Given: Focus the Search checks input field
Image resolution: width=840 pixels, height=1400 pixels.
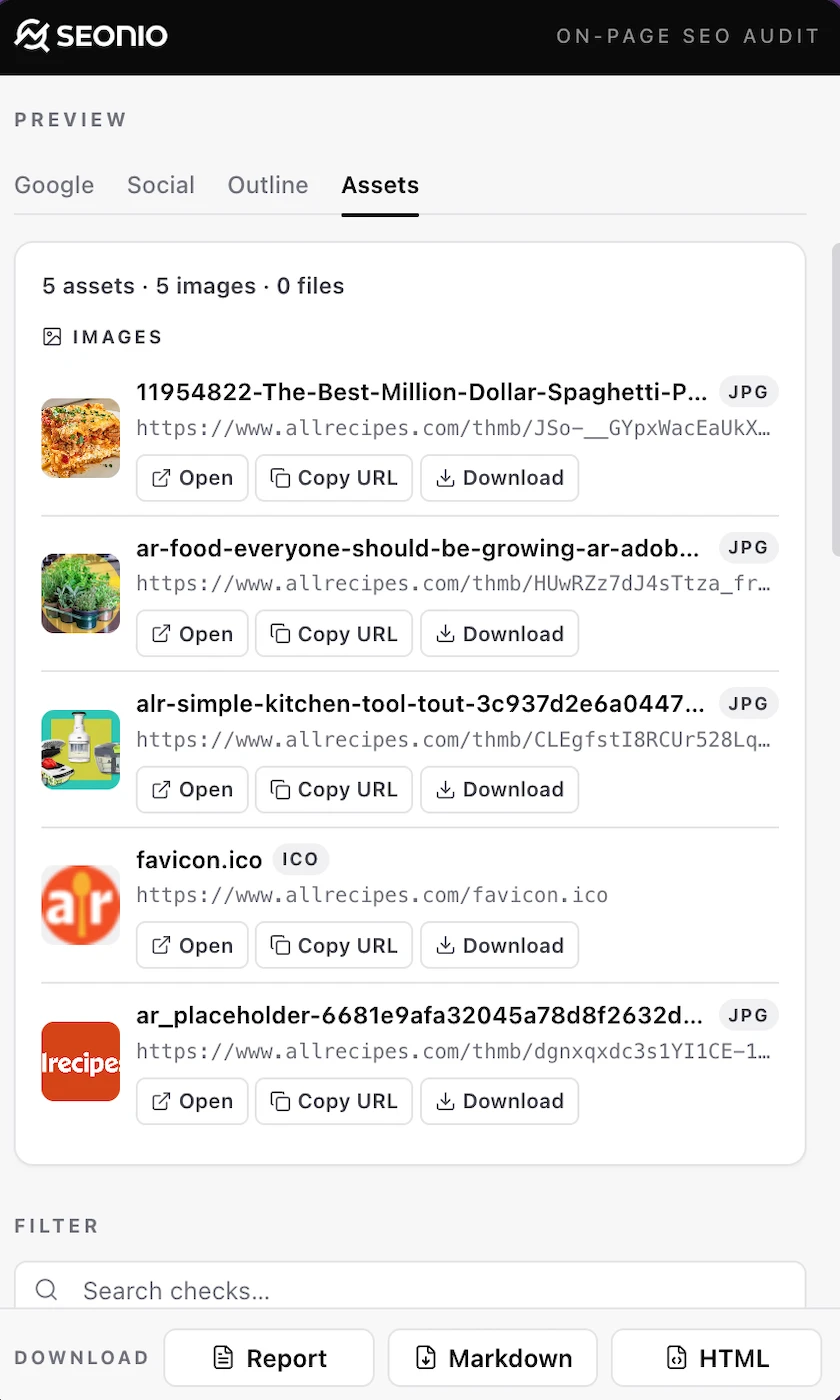Looking at the screenshot, I should click(x=410, y=1290).
